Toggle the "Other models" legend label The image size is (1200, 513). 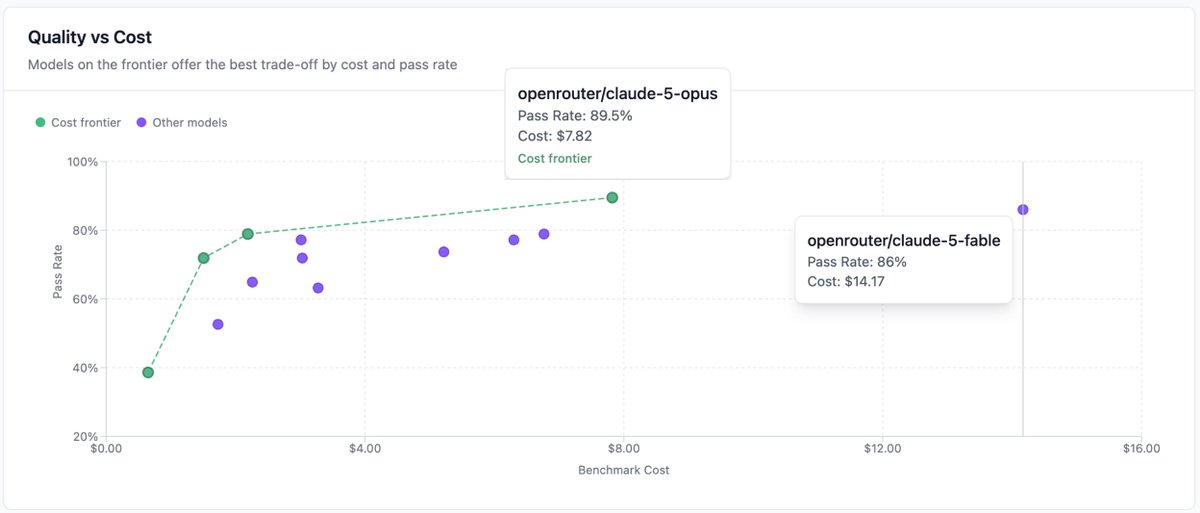point(190,123)
